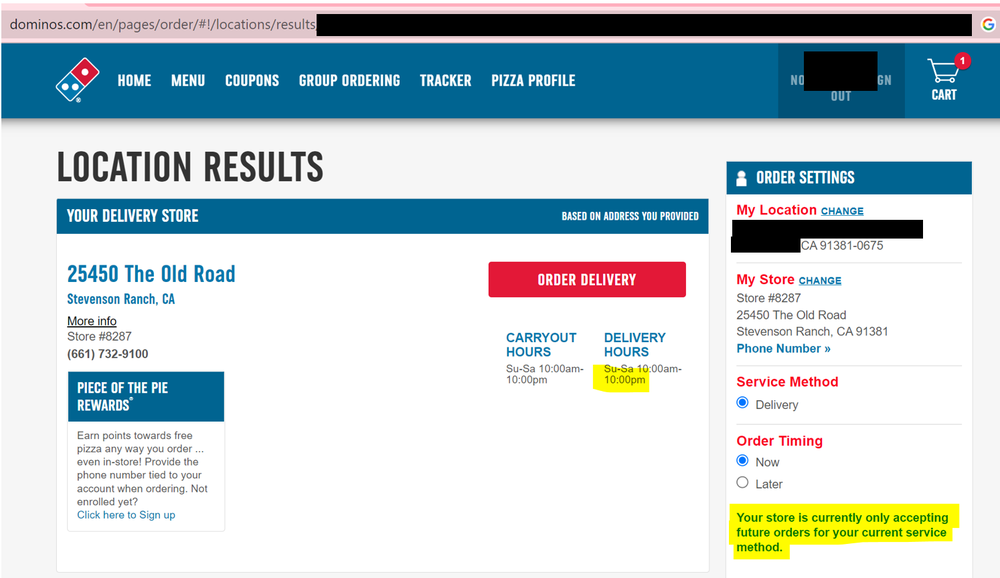Open "More info" for store #8287

[x=92, y=320]
